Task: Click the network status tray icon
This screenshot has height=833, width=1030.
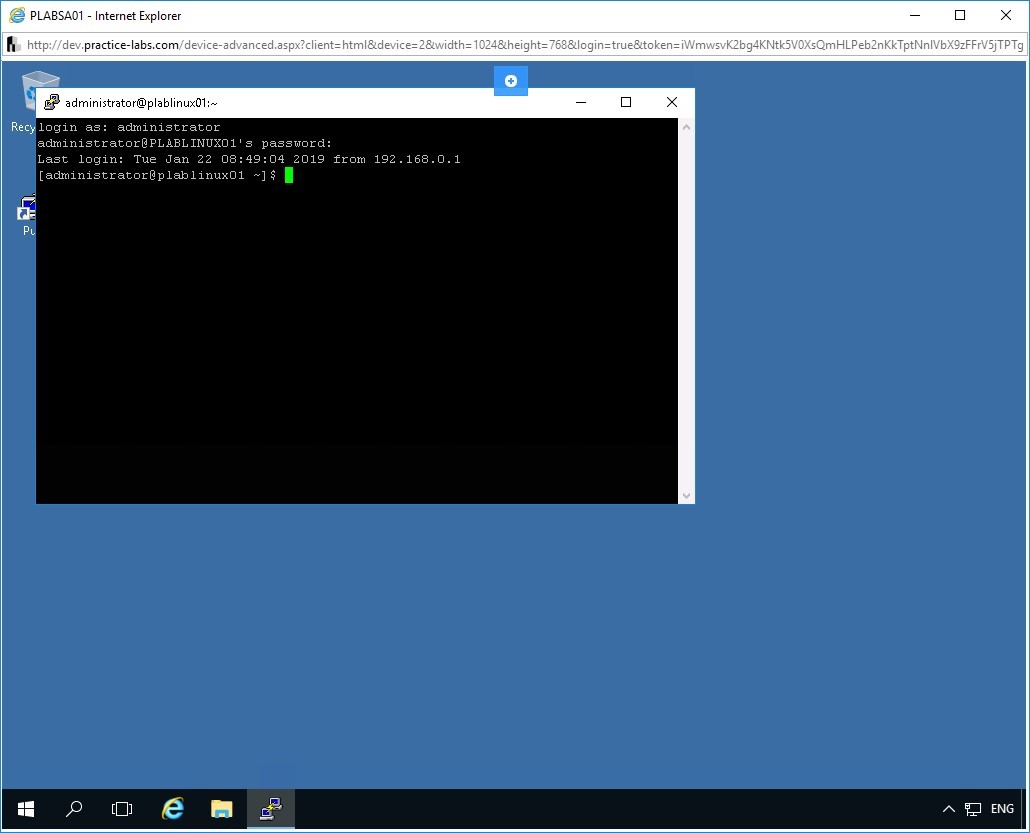Action: click(973, 809)
